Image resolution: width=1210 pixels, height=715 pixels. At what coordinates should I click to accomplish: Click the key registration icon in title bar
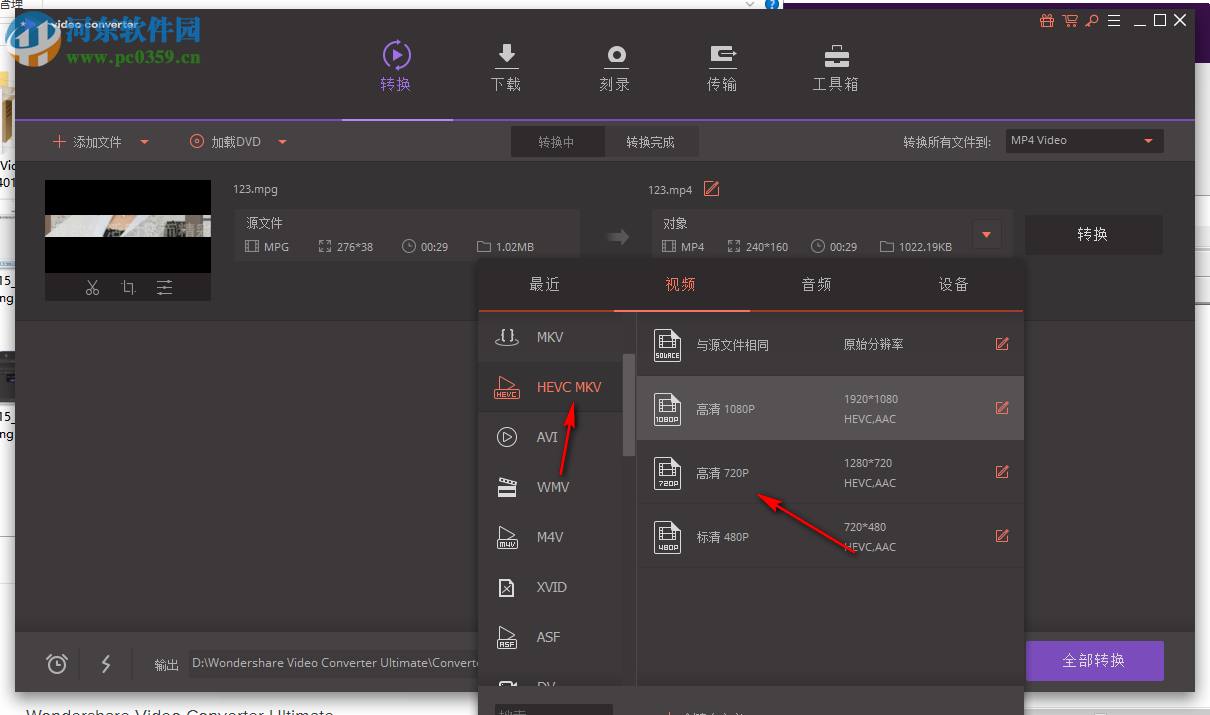pos(1093,20)
